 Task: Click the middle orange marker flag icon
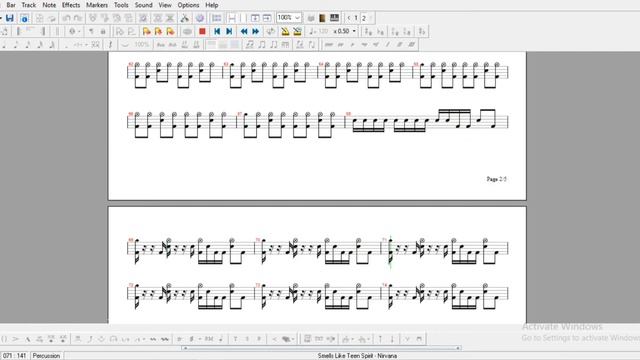(158, 31)
